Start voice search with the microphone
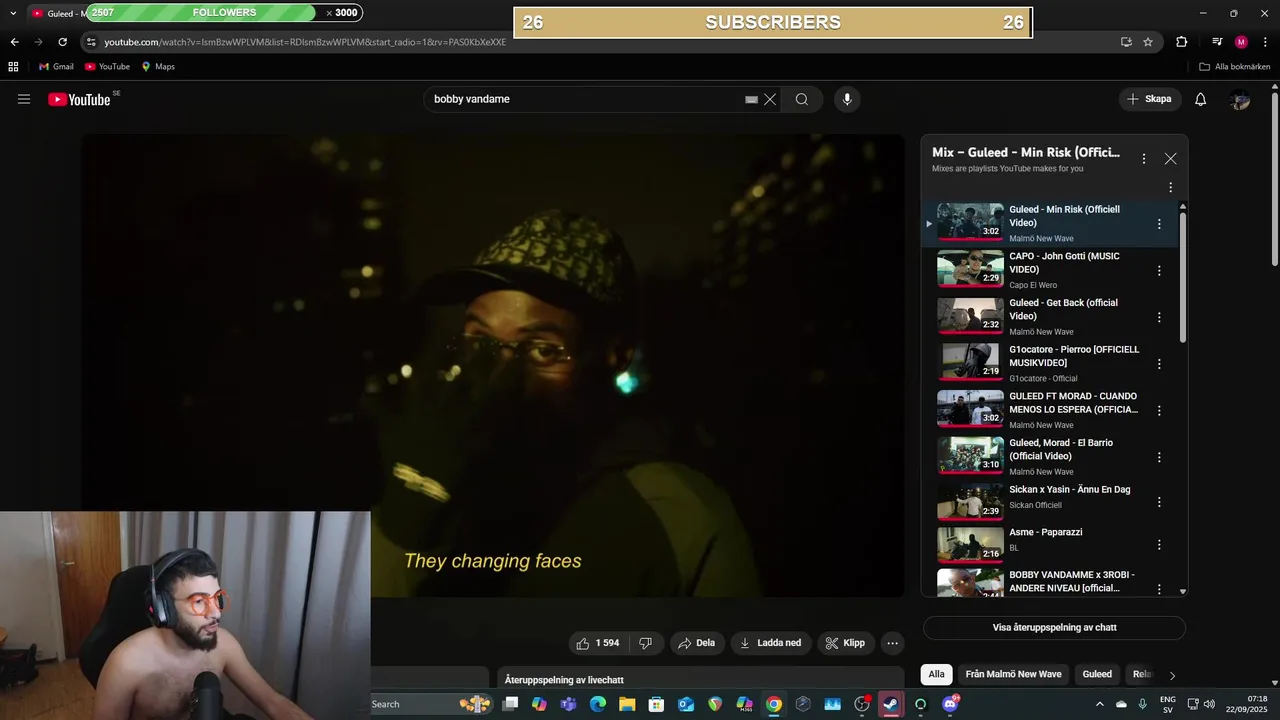 tap(847, 99)
